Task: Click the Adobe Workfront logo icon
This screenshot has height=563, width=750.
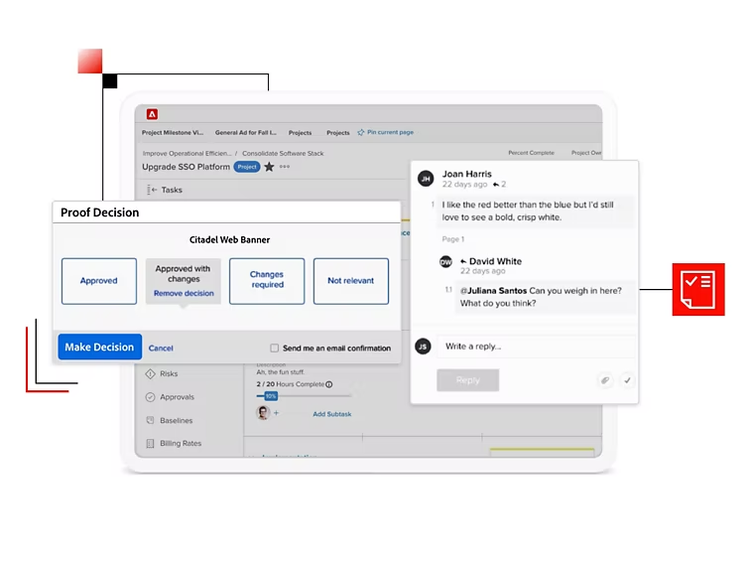Action: click(152, 114)
